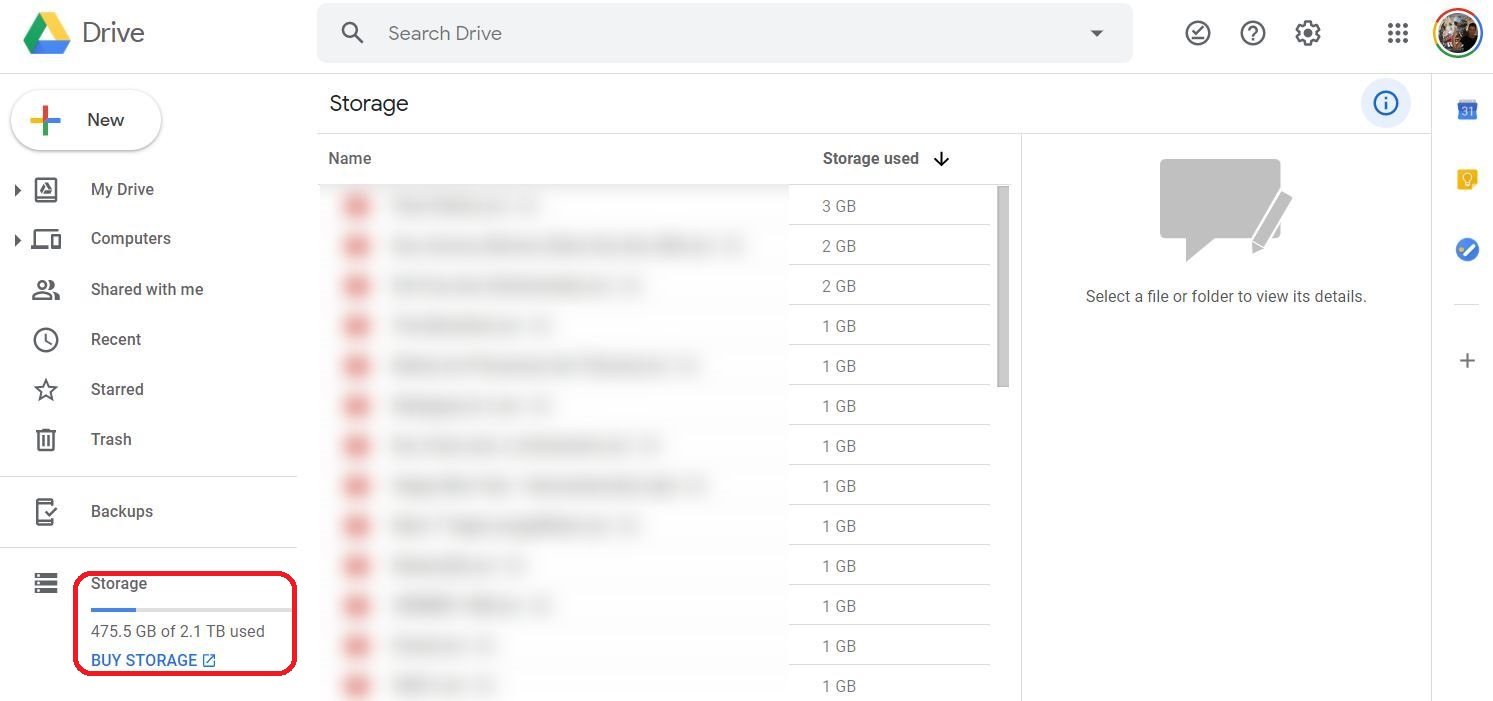Click the plus icon to get add-ons

coord(1467,360)
